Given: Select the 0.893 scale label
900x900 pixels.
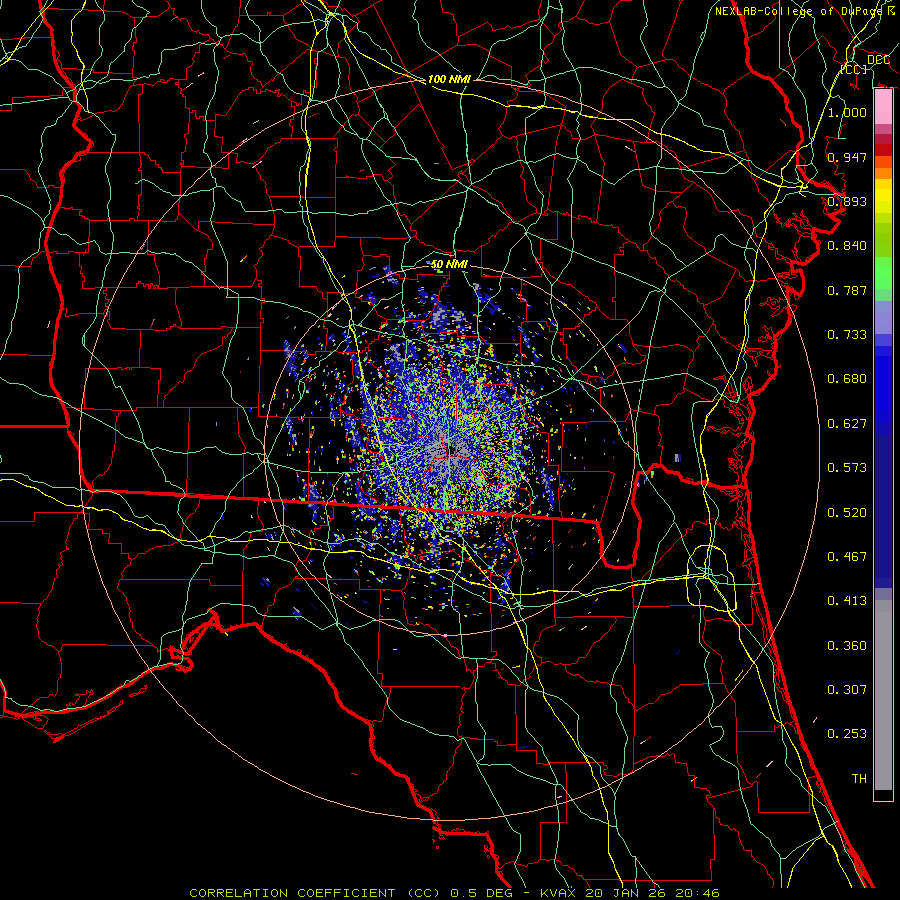Looking at the screenshot, I should tap(847, 201).
